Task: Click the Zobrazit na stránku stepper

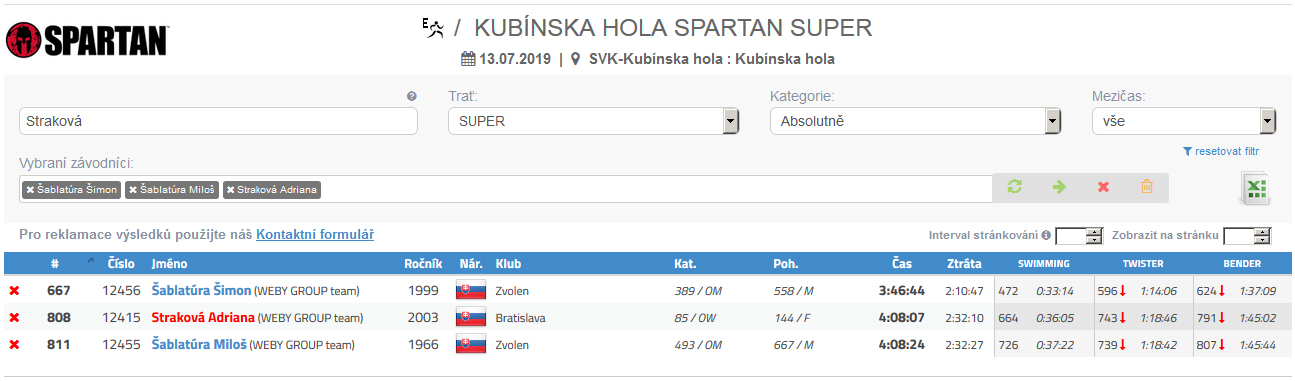Action: (1247, 236)
